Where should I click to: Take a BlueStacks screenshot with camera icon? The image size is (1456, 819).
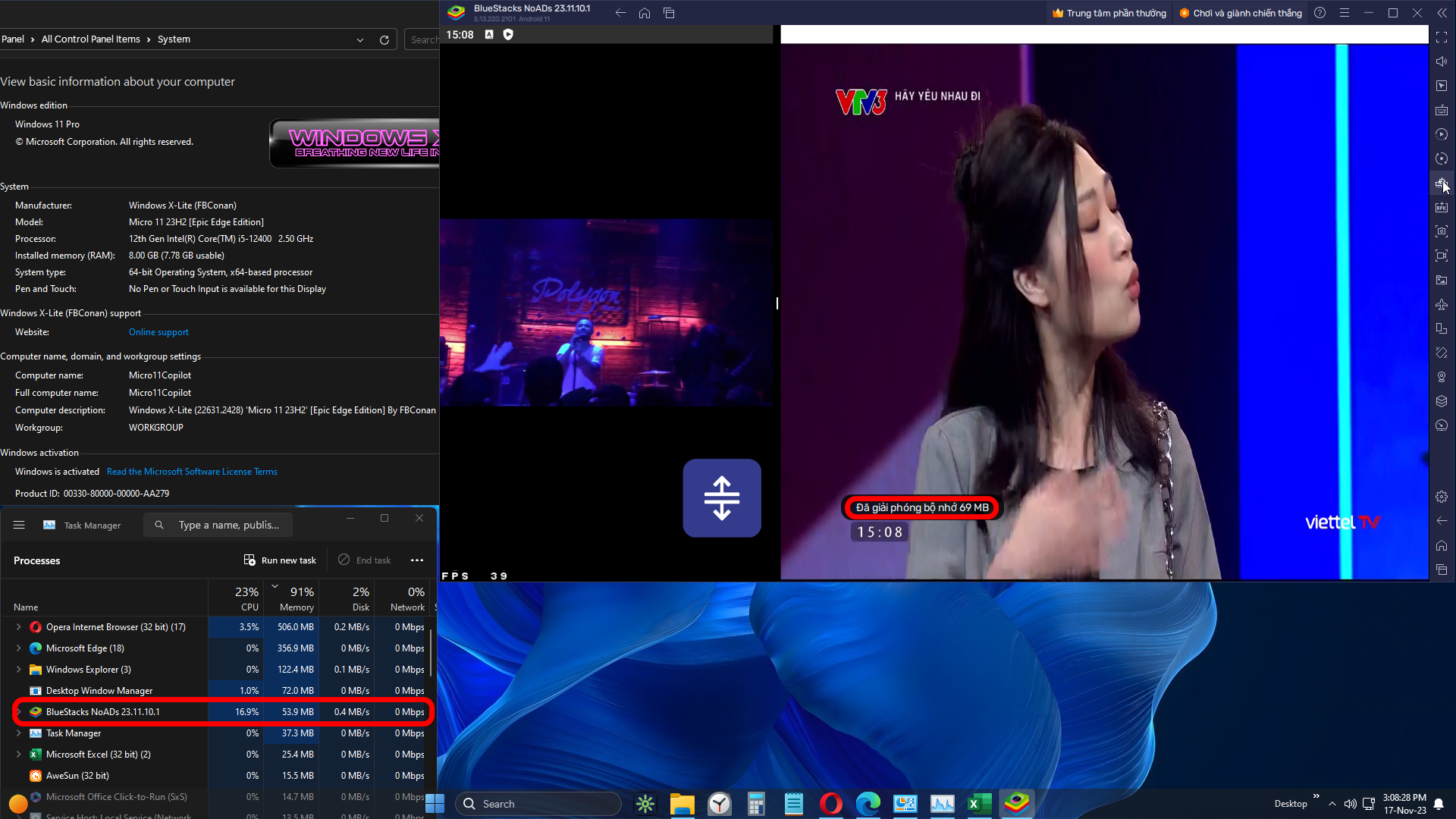point(1442,231)
